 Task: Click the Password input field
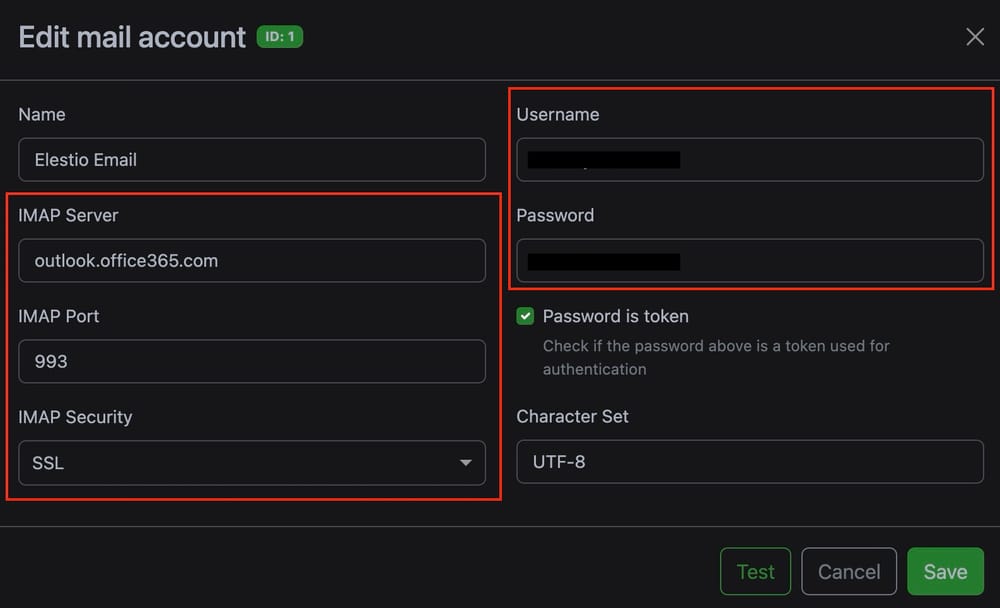(750, 261)
